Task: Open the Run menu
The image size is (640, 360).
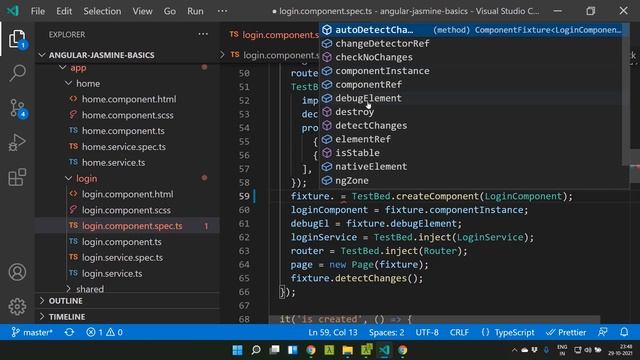Action: tap(195, 11)
